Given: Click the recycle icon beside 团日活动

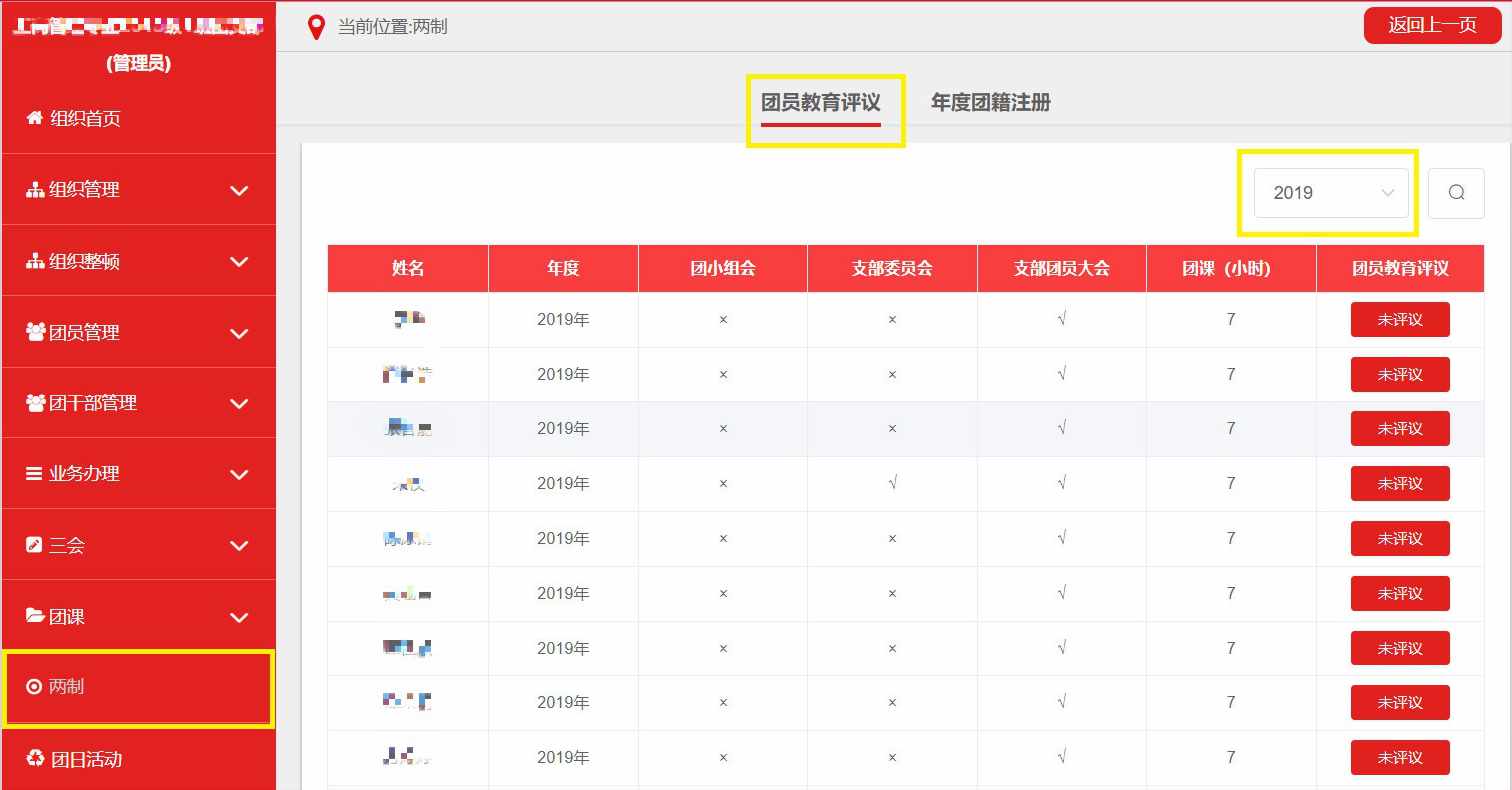Looking at the screenshot, I should pyautogui.click(x=35, y=759).
